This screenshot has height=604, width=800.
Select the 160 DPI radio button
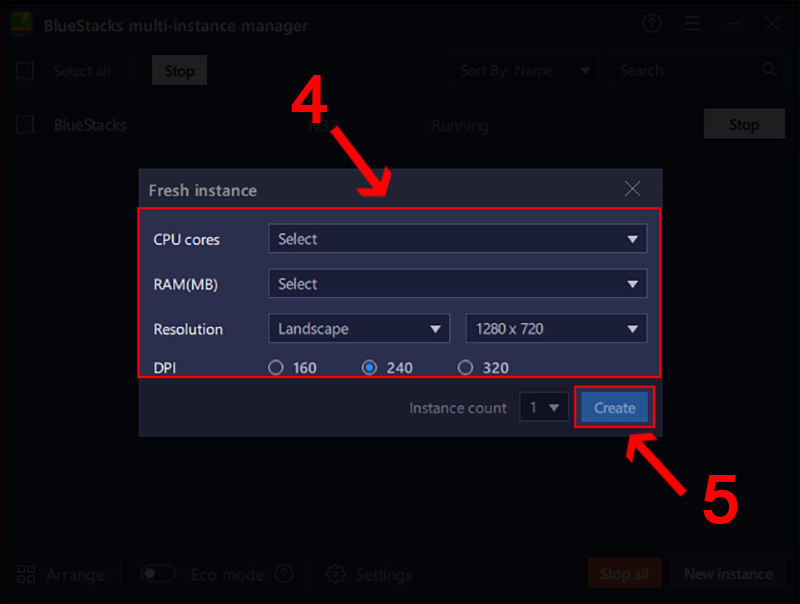tap(276, 367)
